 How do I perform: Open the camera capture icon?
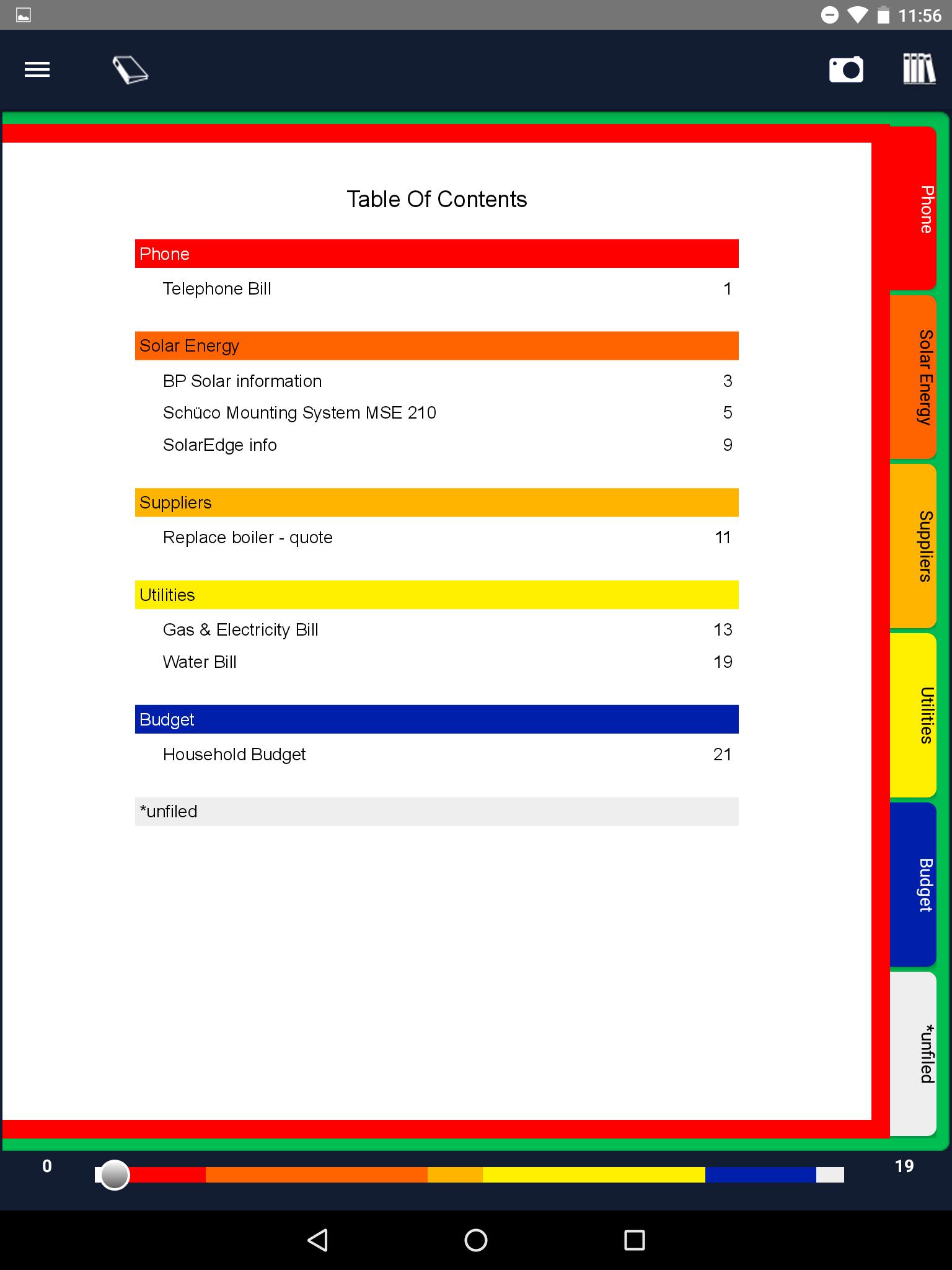[x=846, y=69]
